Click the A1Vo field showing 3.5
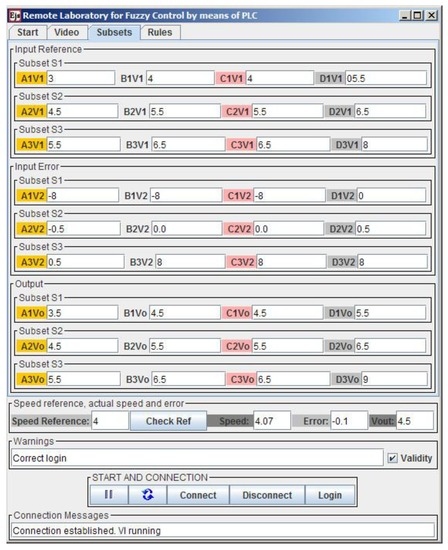The image size is (448, 550). [82, 313]
